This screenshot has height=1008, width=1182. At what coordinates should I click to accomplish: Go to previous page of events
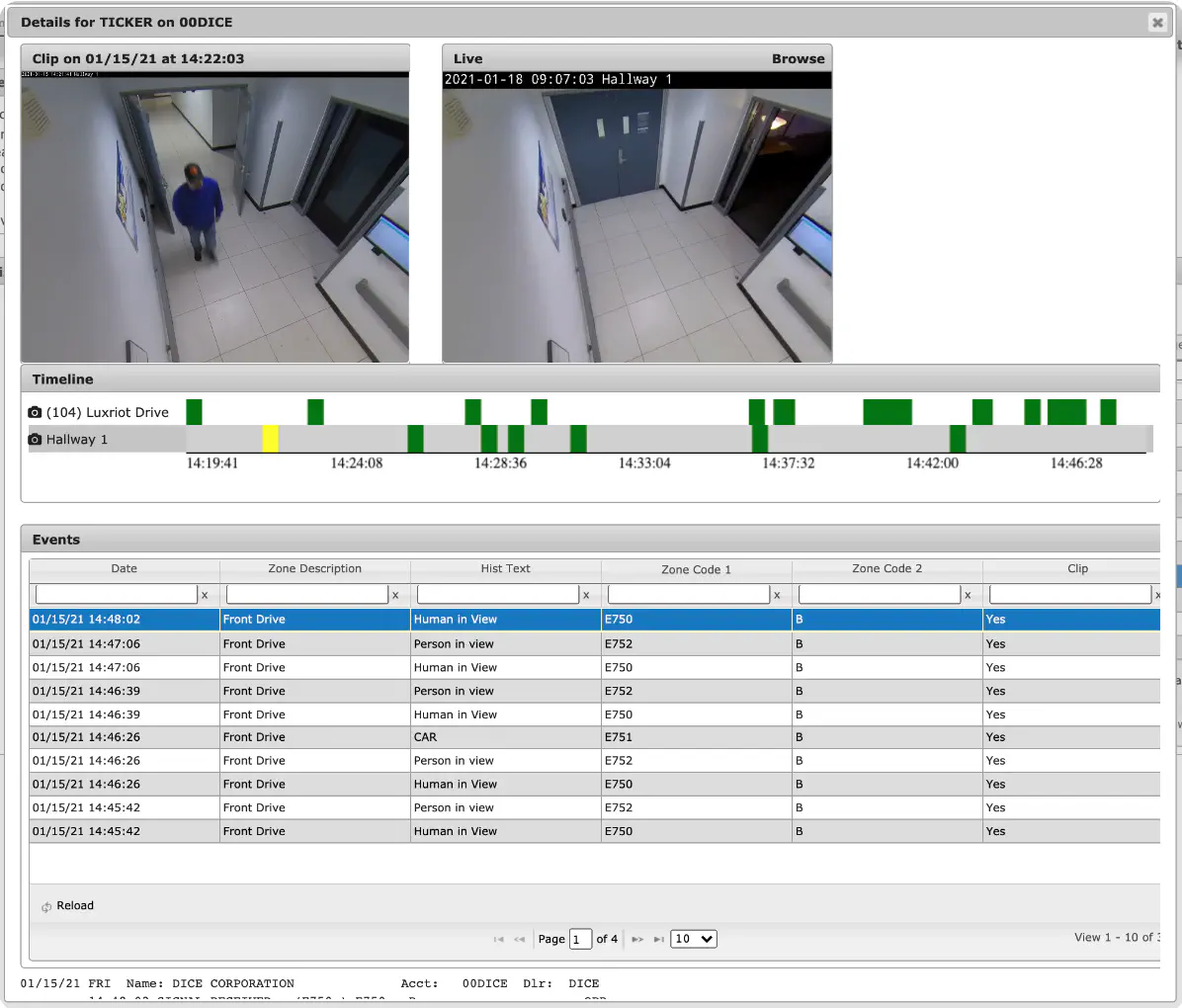[520, 940]
